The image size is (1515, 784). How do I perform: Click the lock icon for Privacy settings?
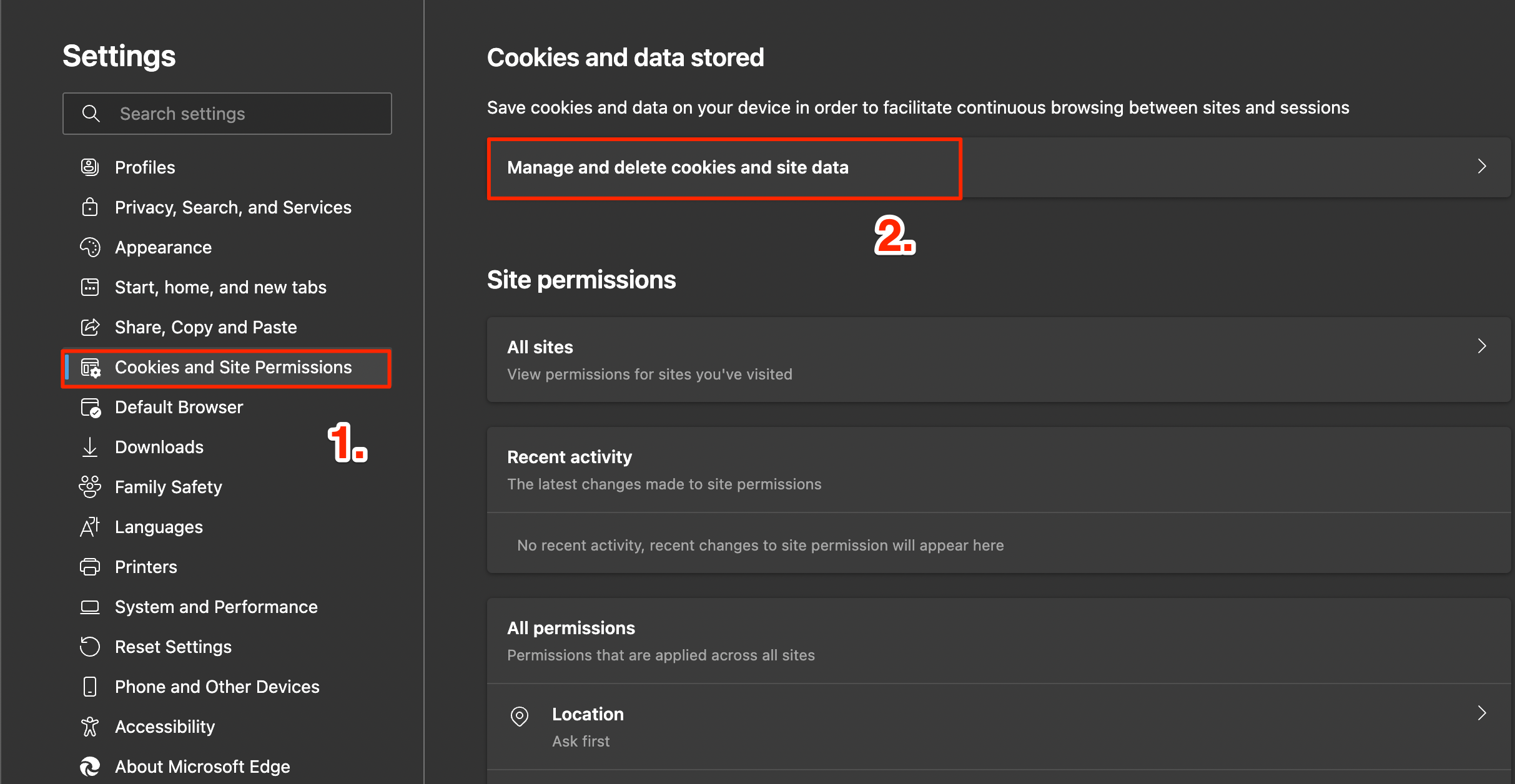[x=90, y=207]
